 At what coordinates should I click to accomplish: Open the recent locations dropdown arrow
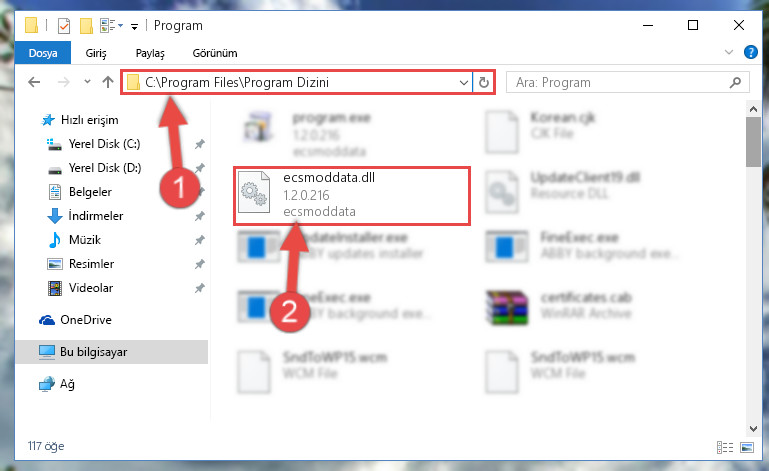point(87,82)
